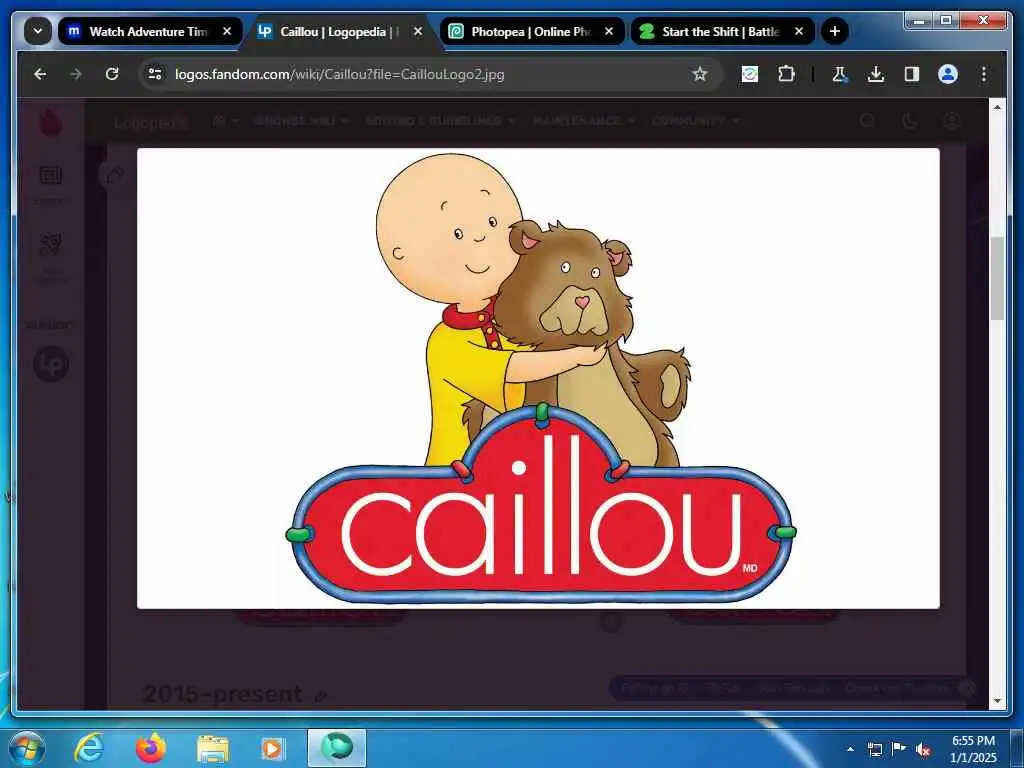Viewport: 1024px width, 768px height.
Task: Click the Caillou logo lightbox image
Action: (x=538, y=378)
